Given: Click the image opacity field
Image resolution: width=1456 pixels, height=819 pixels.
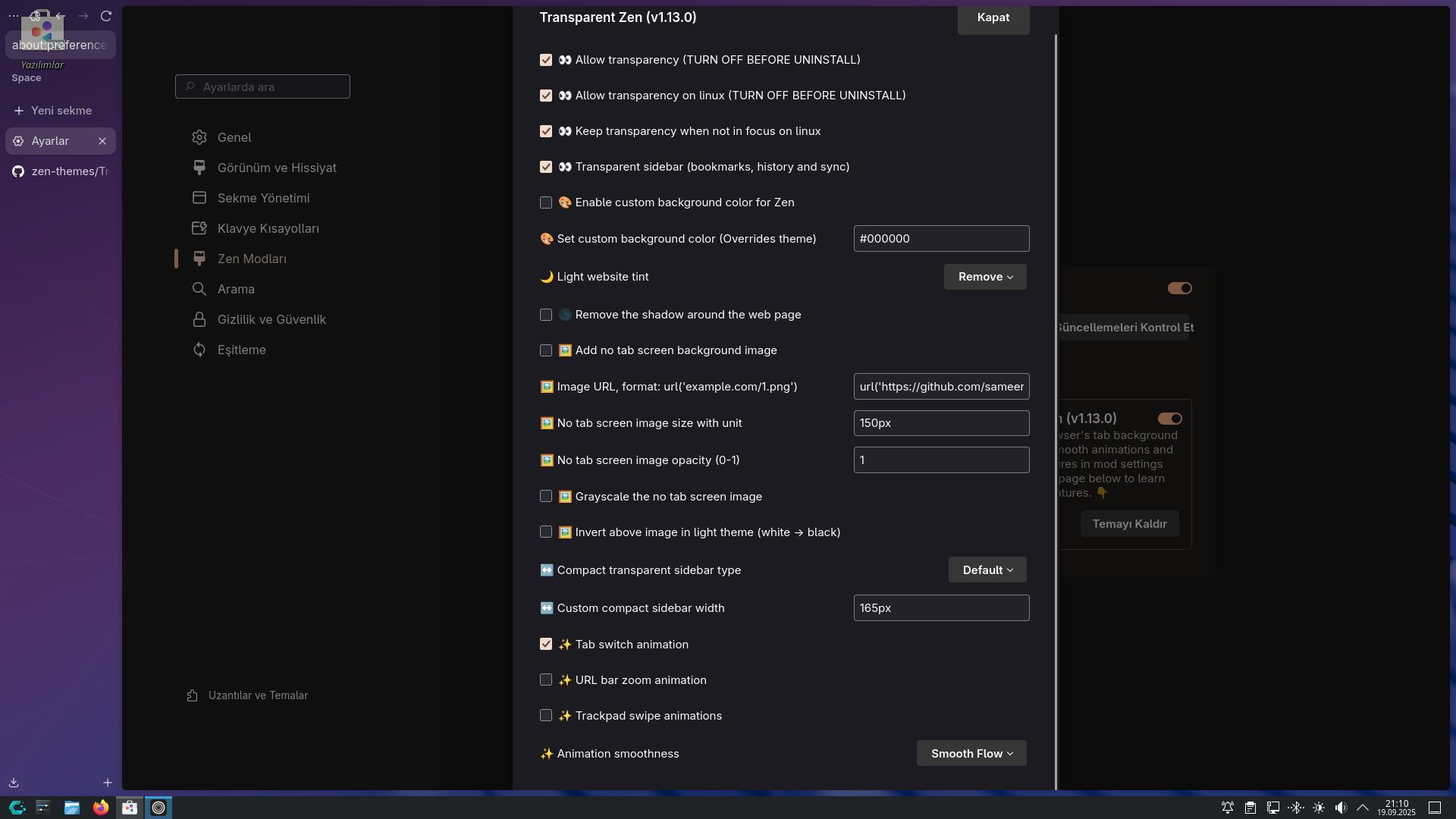Looking at the screenshot, I should 941,460.
